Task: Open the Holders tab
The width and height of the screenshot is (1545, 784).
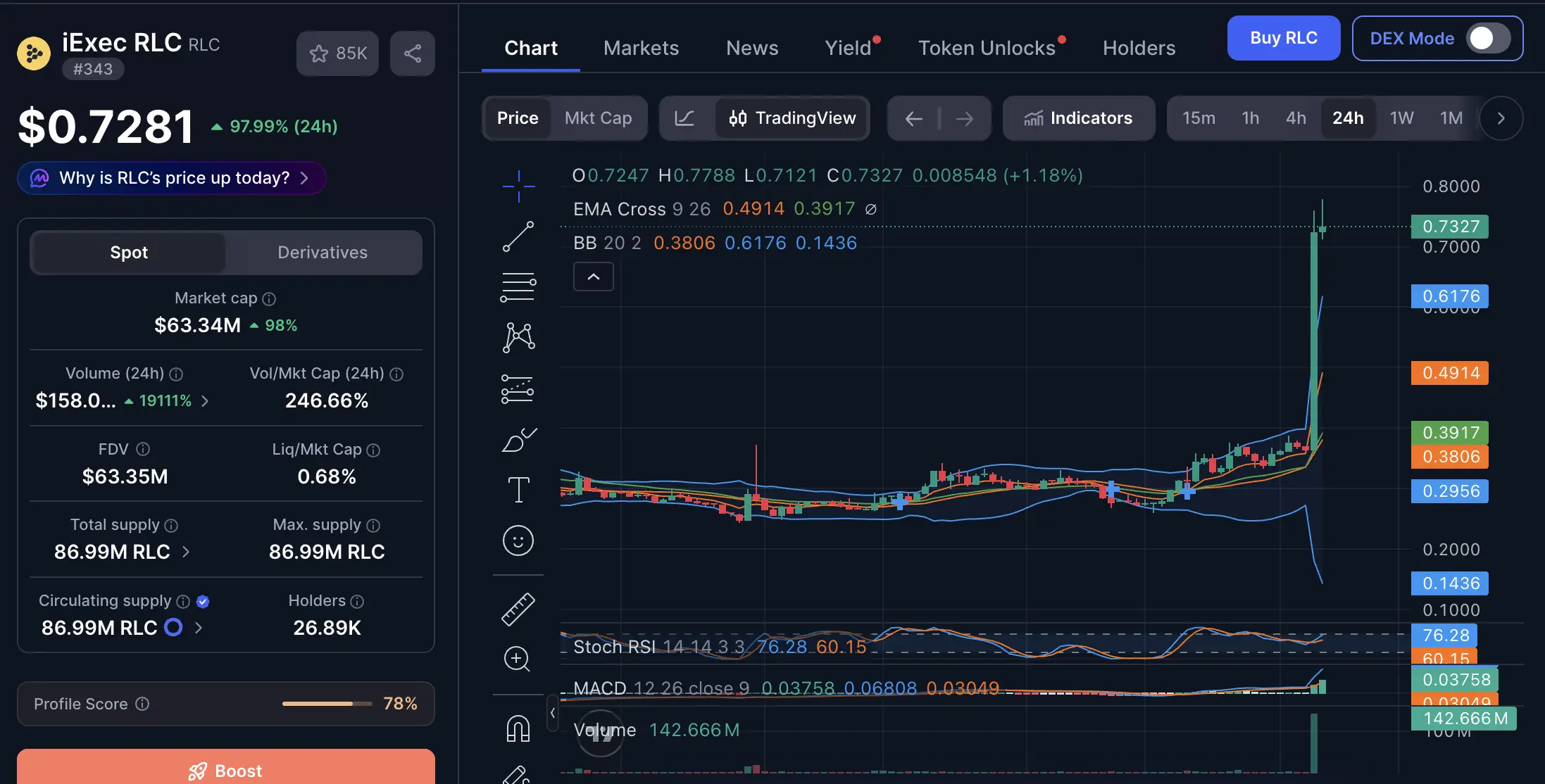Action: pos(1139,48)
